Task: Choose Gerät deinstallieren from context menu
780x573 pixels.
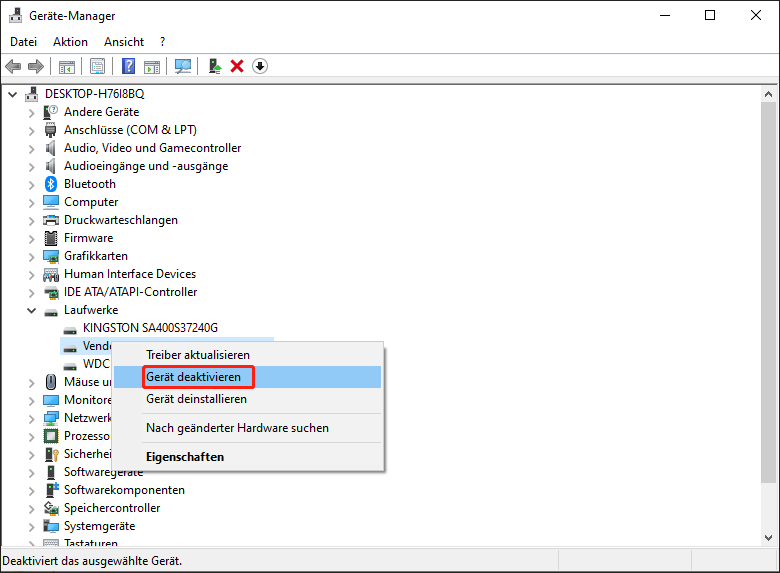Action: [247, 399]
